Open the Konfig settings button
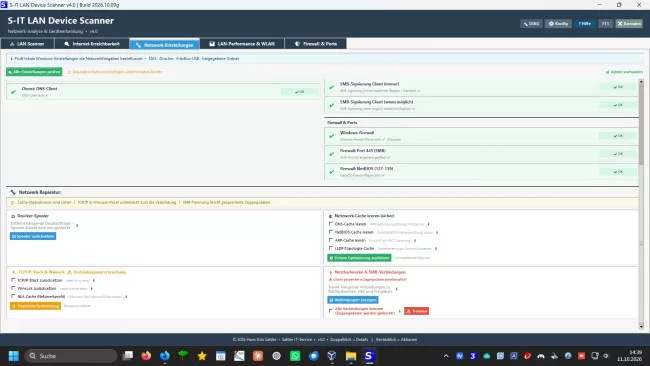The image size is (650, 366). click(x=558, y=24)
